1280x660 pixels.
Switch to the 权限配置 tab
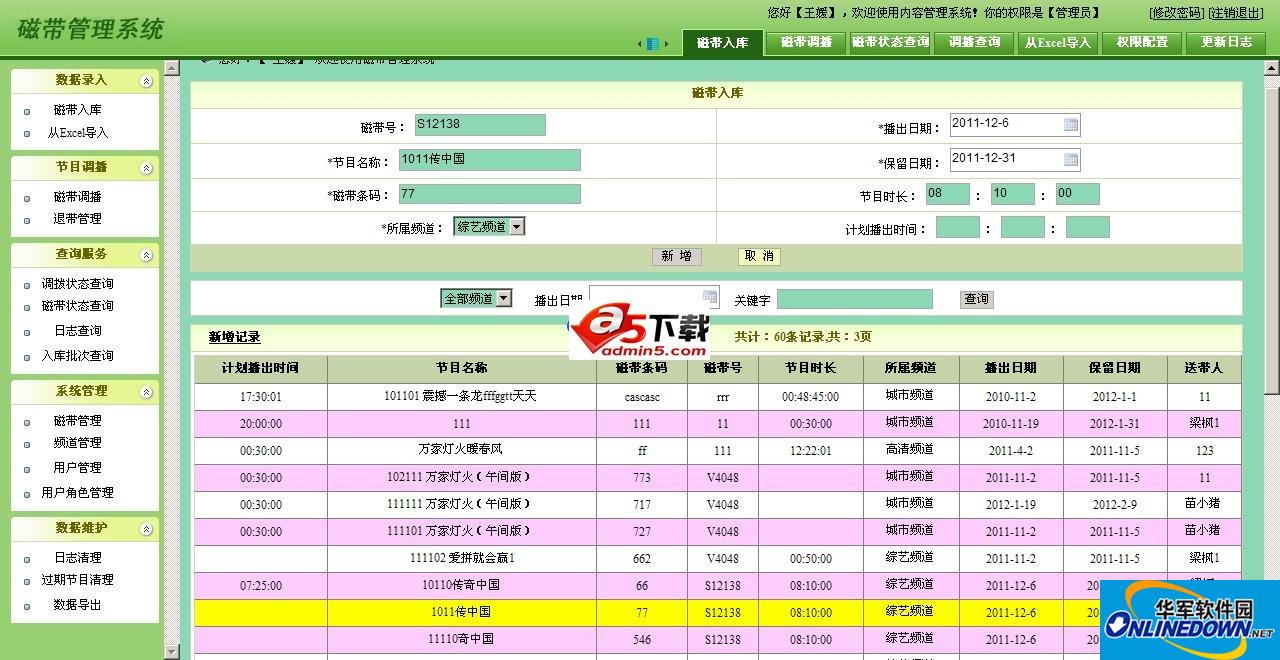coord(1142,44)
